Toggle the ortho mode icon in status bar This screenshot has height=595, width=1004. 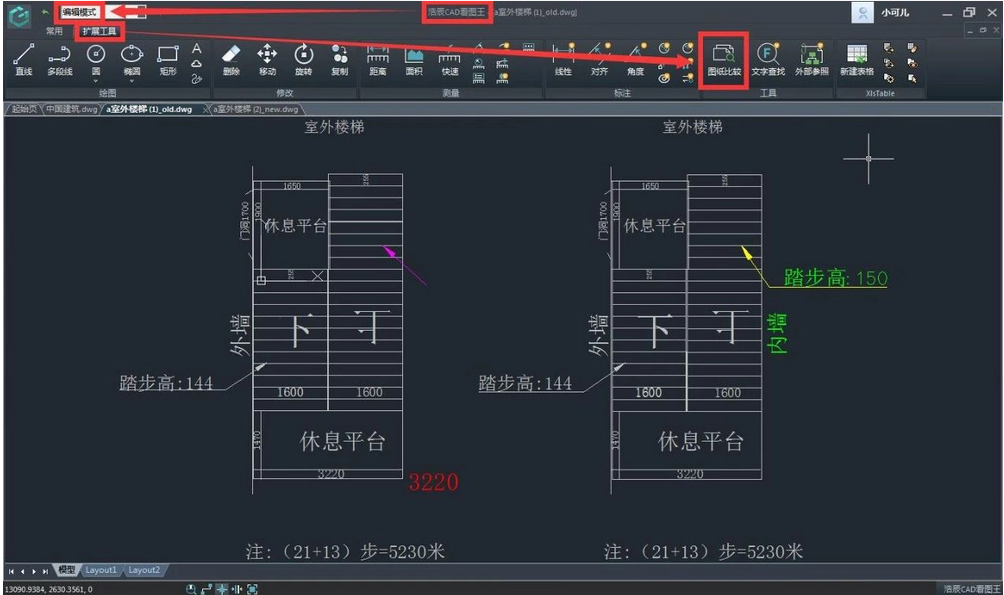click(x=206, y=589)
